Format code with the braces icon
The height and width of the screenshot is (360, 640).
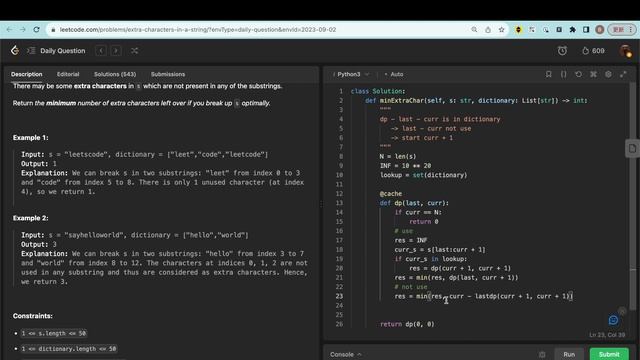click(563, 74)
